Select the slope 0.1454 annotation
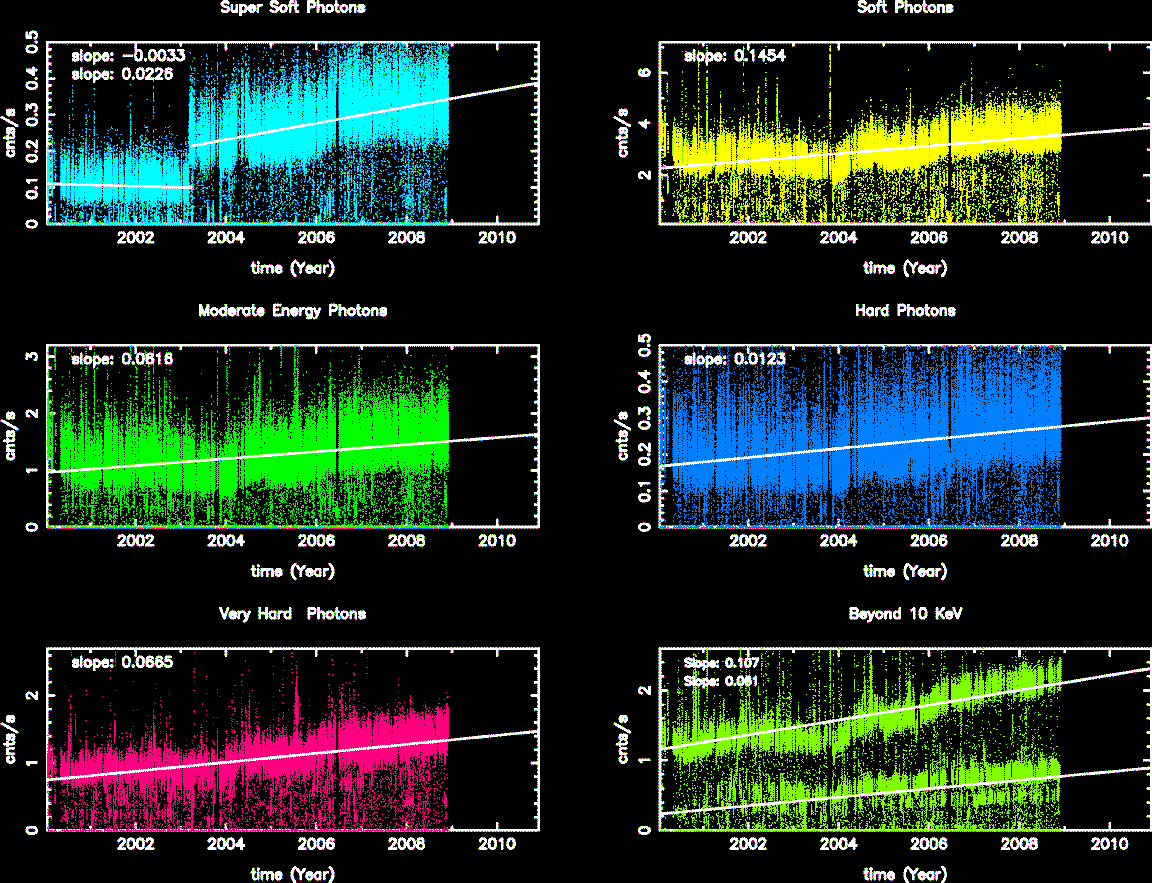 (734, 57)
